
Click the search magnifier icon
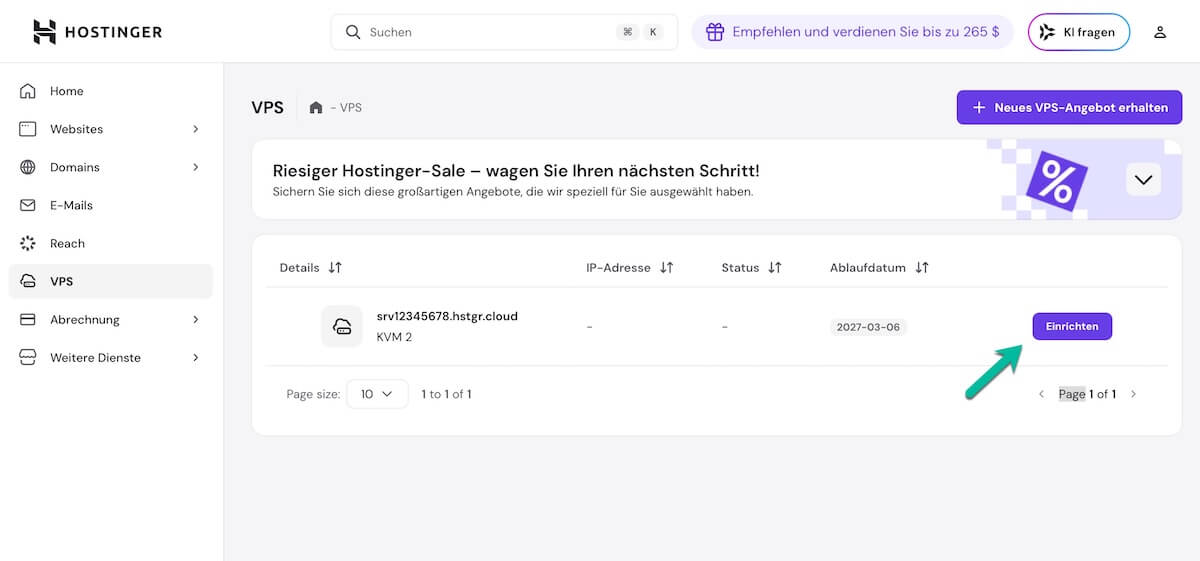[353, 32]
